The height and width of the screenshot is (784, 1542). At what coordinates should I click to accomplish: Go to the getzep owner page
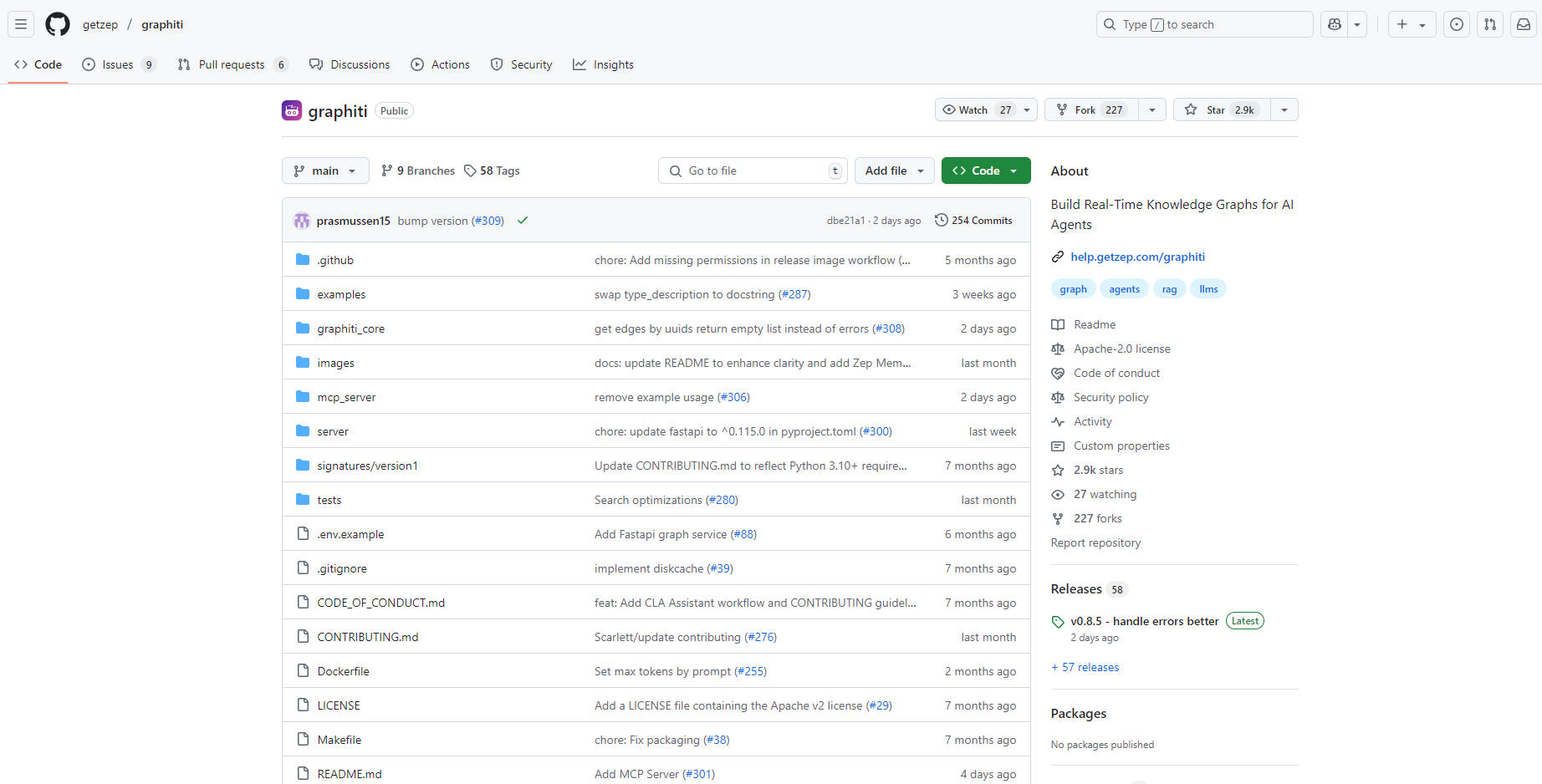(100, 24)
